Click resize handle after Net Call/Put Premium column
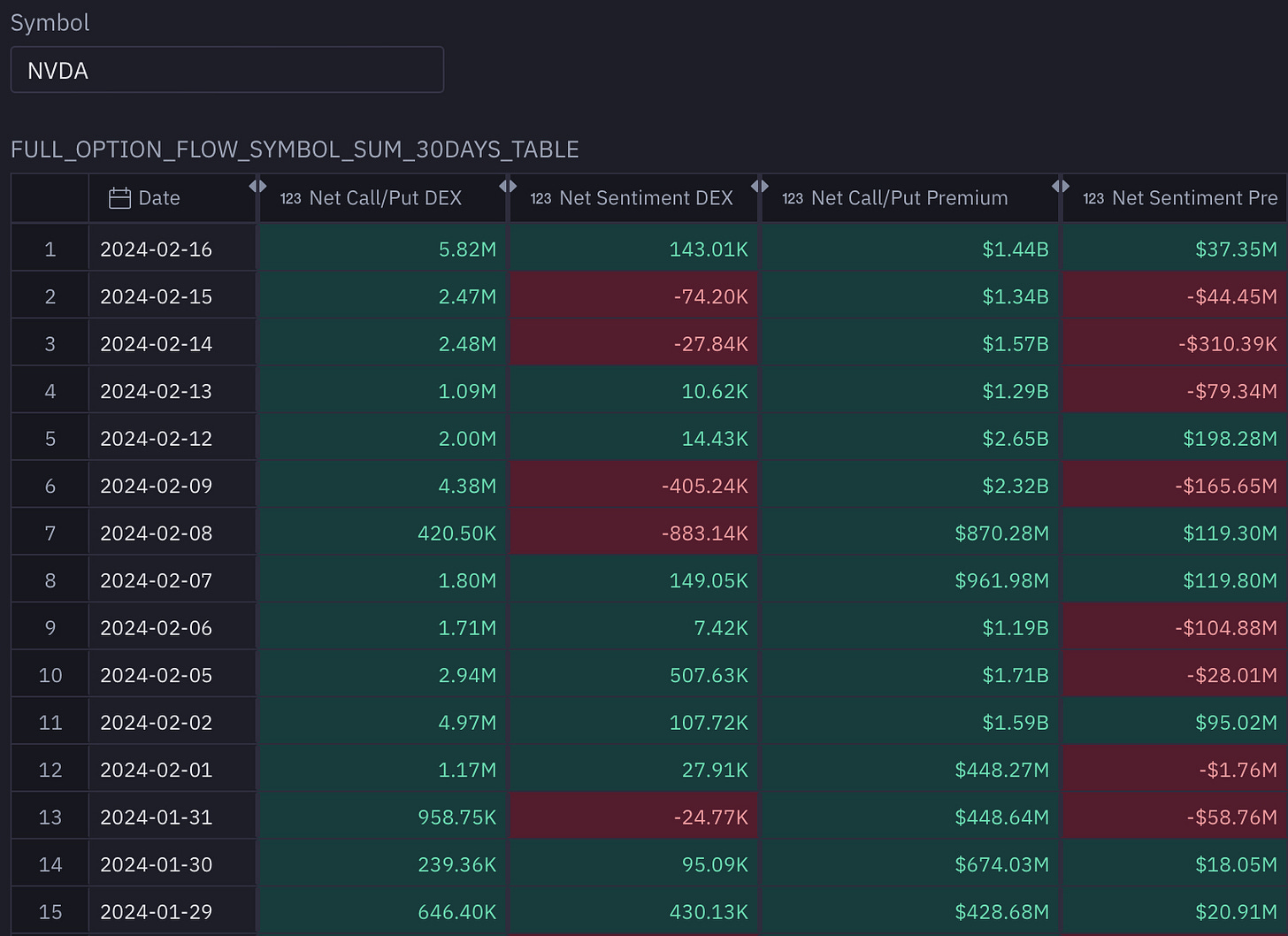The image size is (1288, 936). pyautogui.click(x=1060, y=186)
